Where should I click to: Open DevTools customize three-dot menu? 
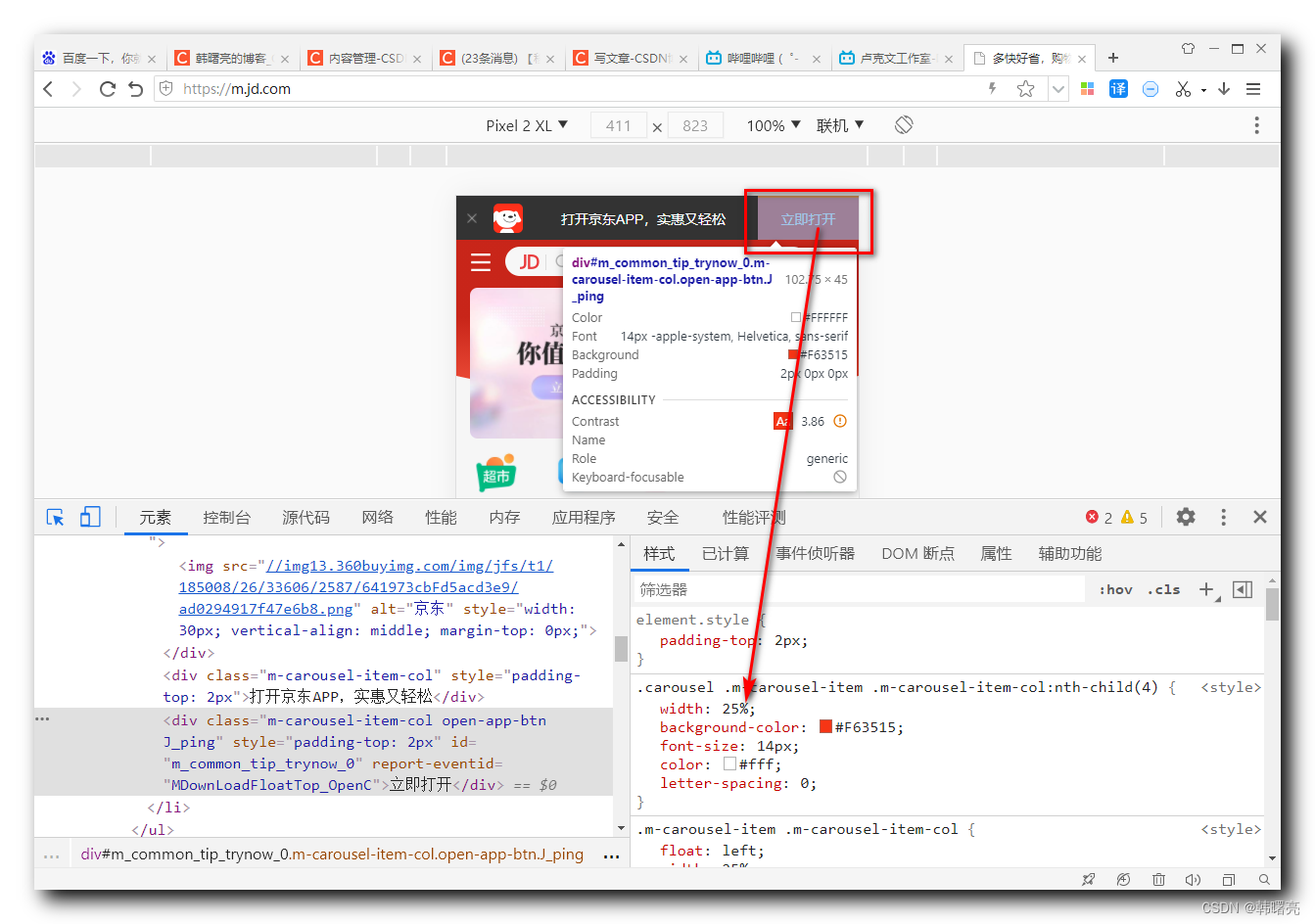[x=1223, y=517]
